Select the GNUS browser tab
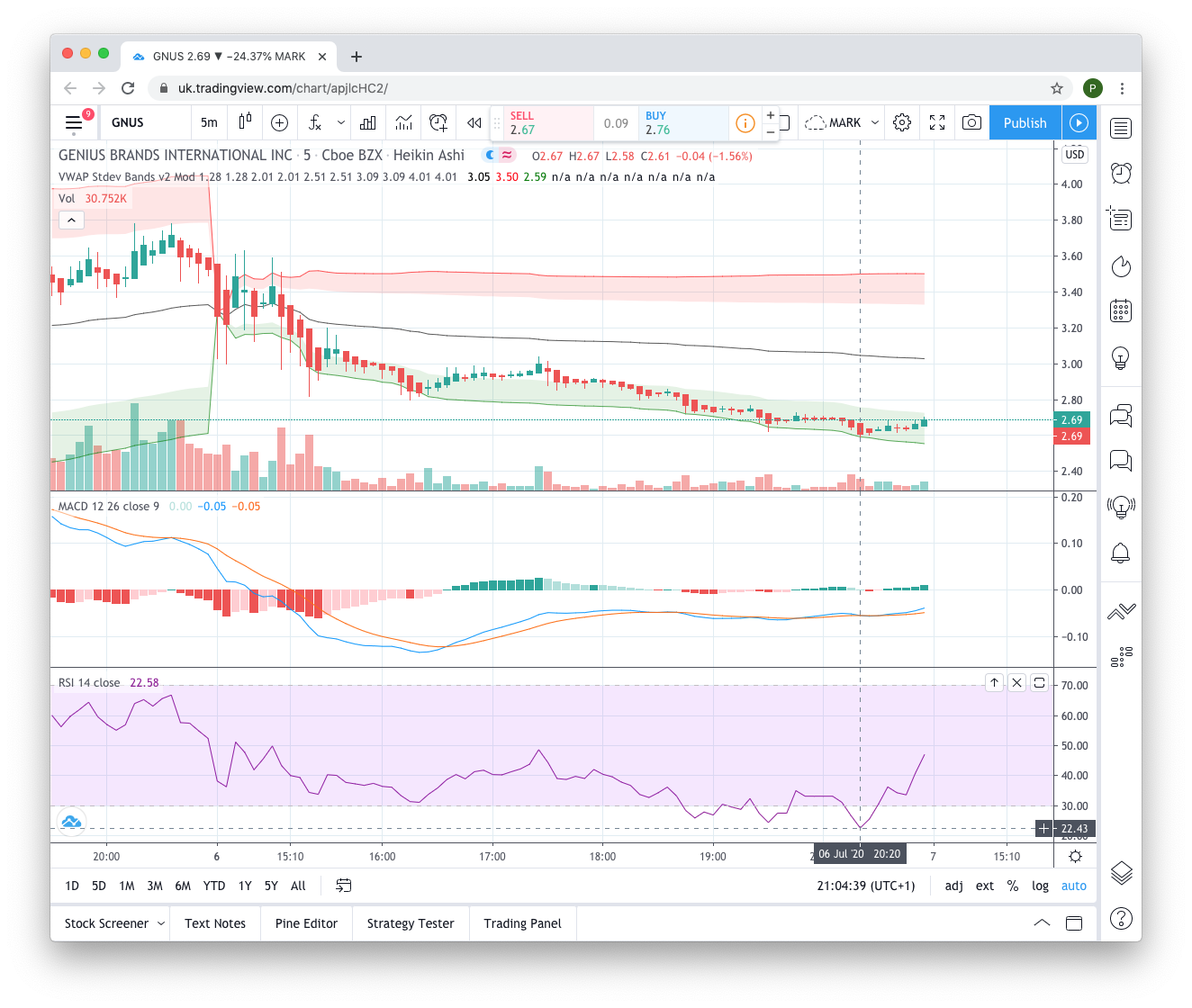Image resolution: width=1192 pixels, height=1008 pixels. (229, 56)
